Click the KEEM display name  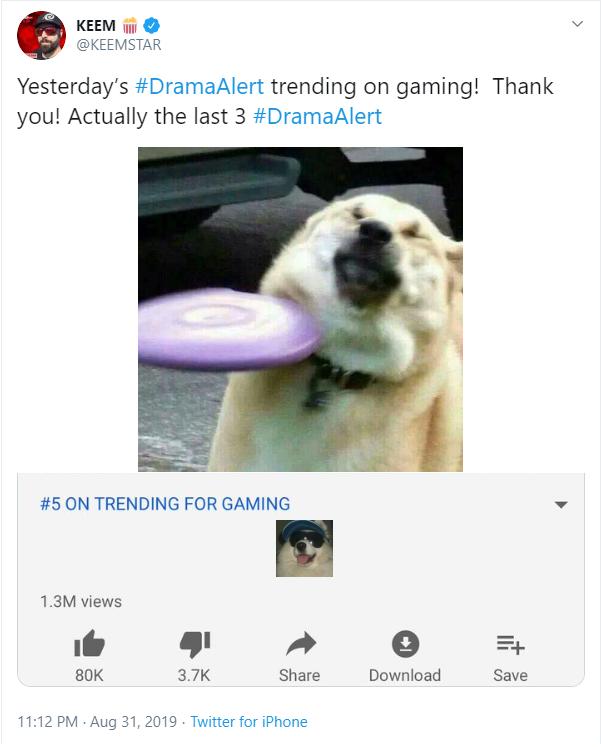[96, 25]
